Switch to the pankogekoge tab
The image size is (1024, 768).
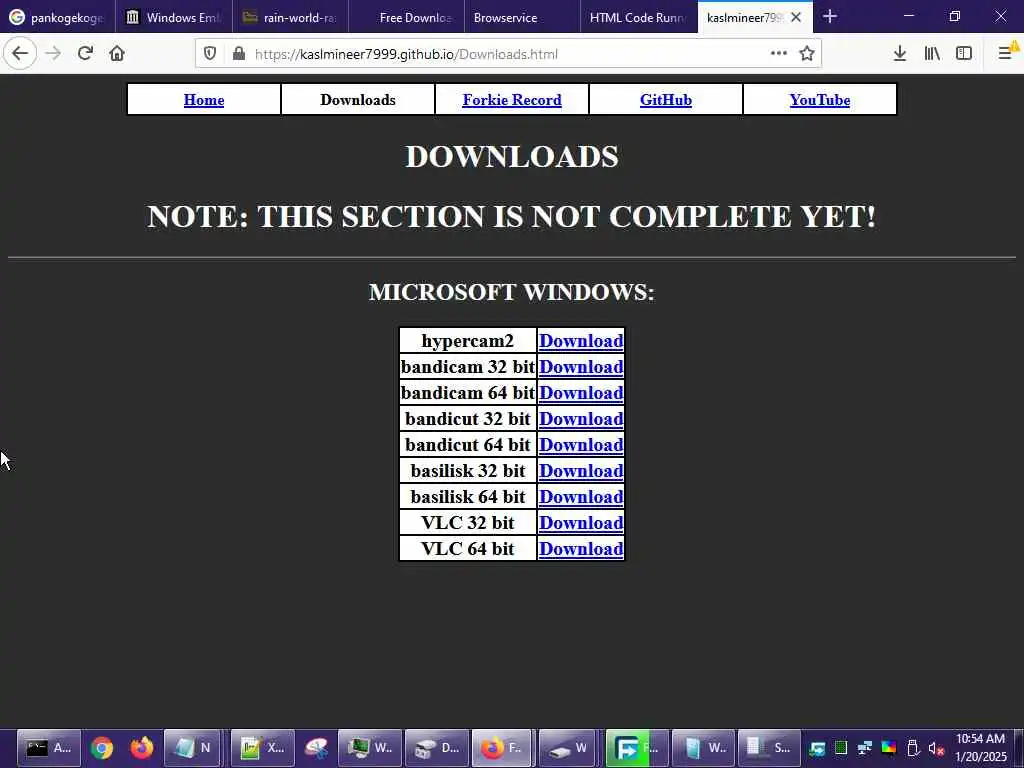[57, 18]
